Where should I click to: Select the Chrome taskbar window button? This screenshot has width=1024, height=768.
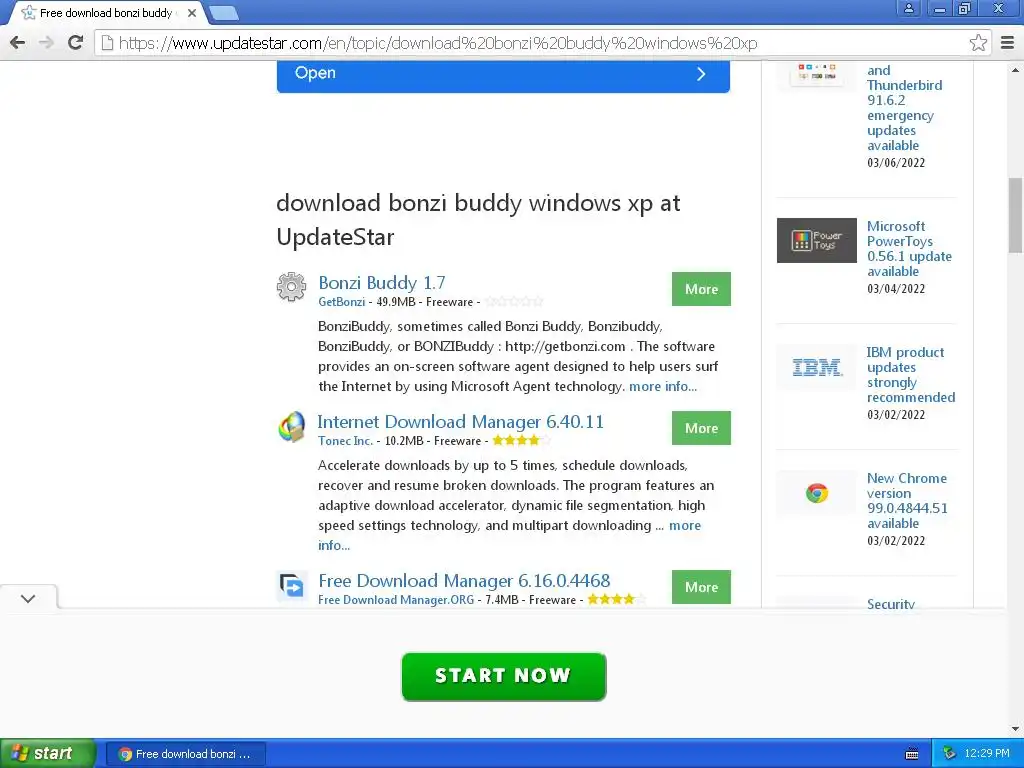tap(185, 754)
